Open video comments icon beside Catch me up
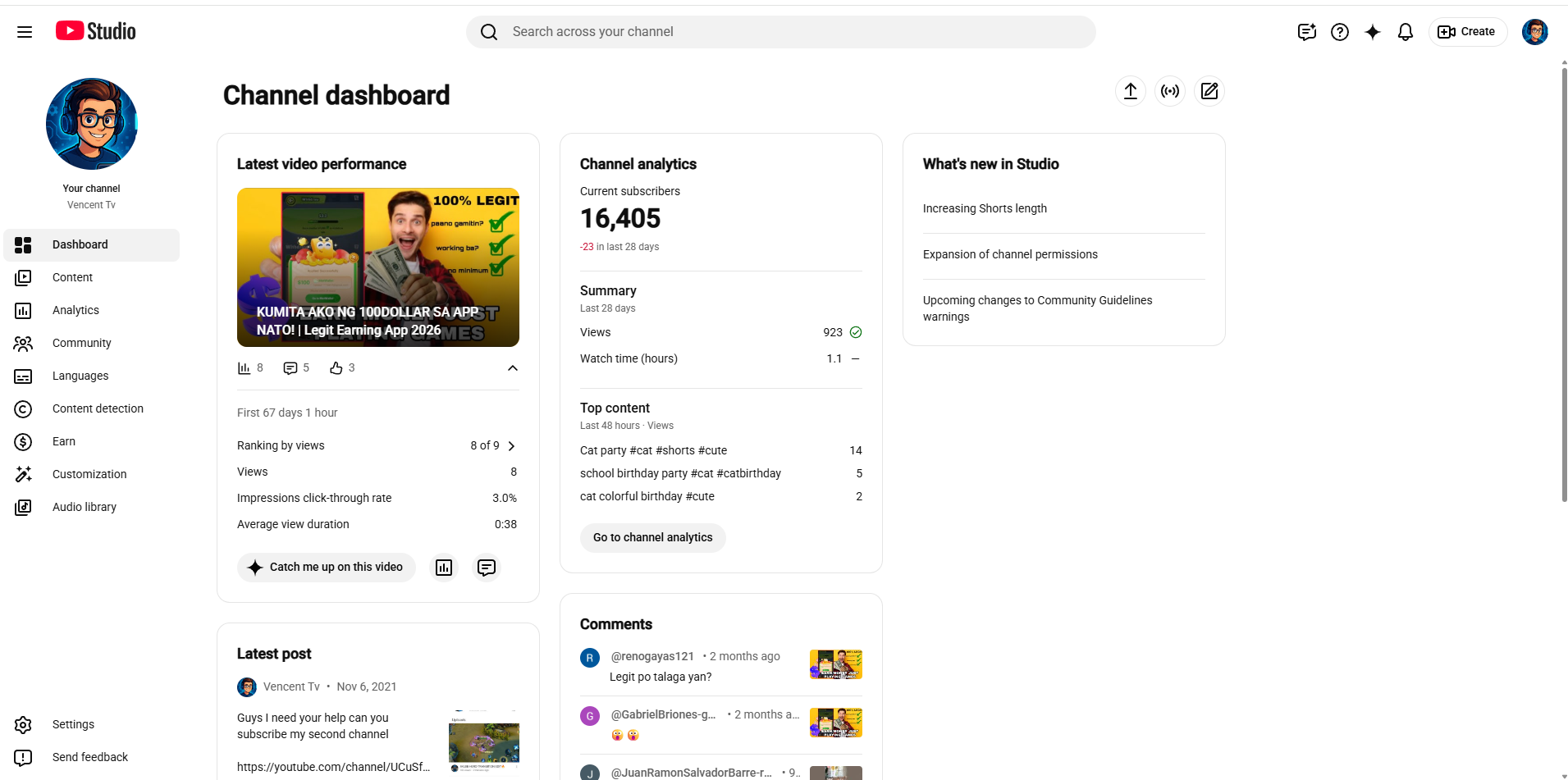The height and width of the screenshot is (780, 1568). point(487,568)
